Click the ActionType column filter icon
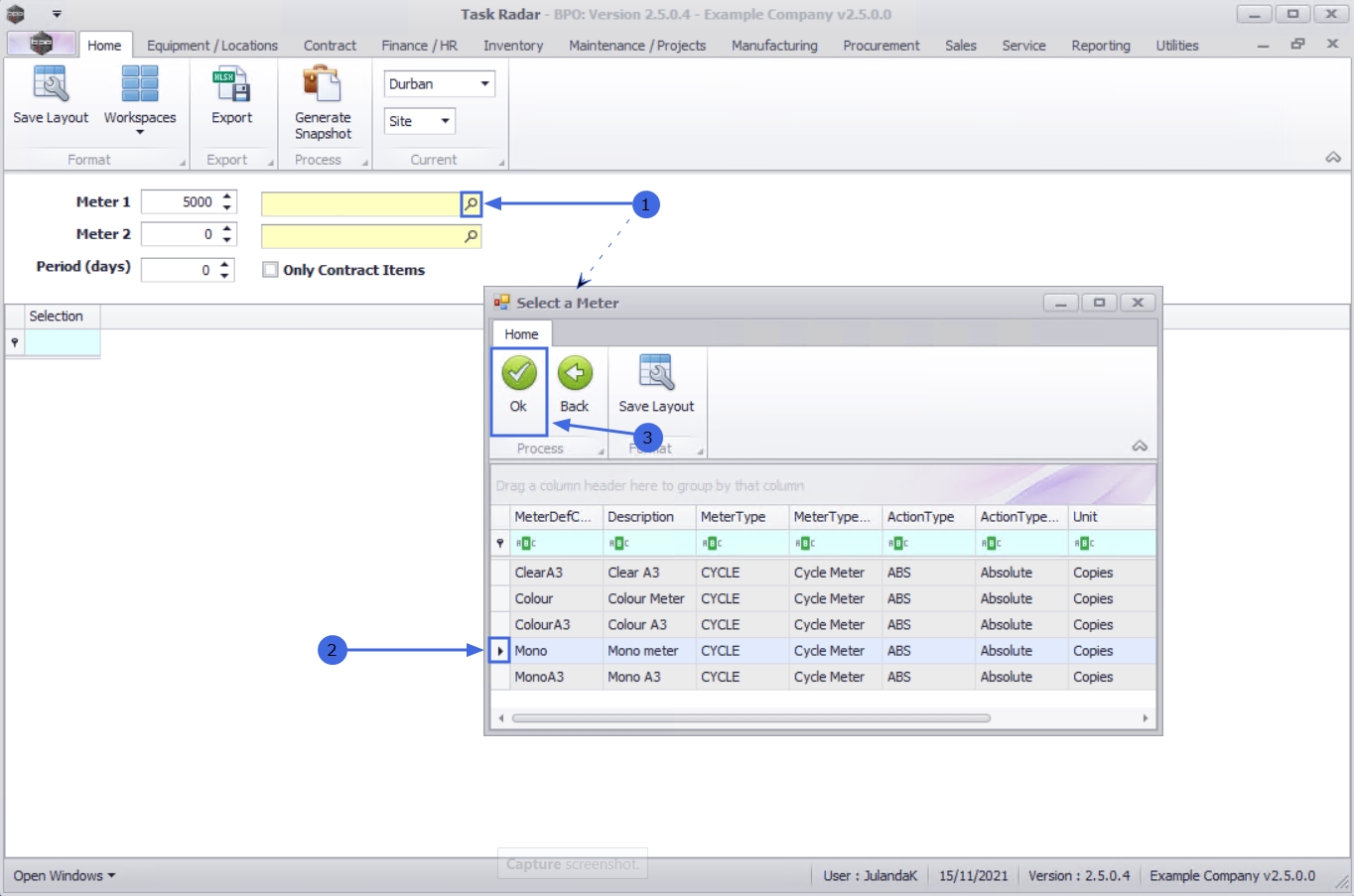 (898, 543)
